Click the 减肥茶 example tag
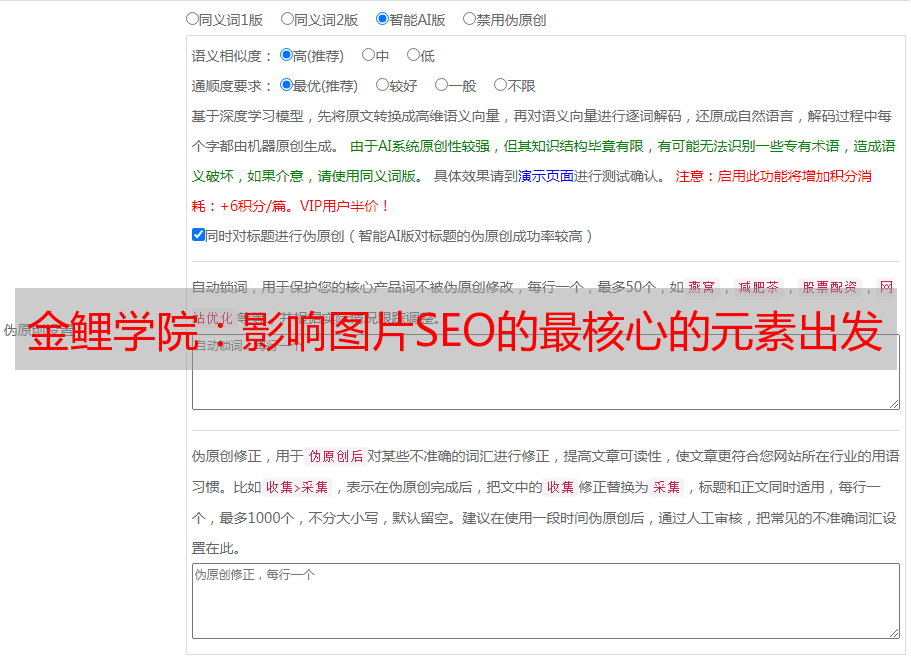The image size is (911, 658). pos(758,287)
